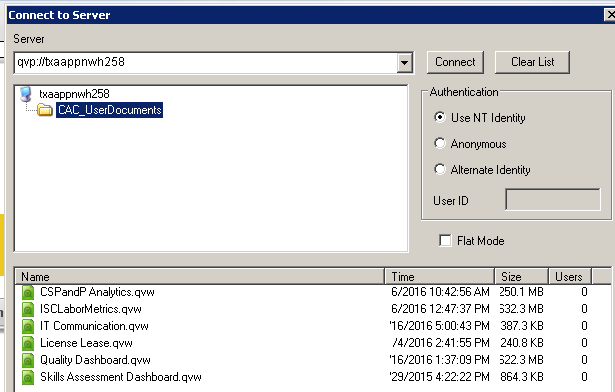Click the IT Communication.qvw file icon
The height and width of the screenshot is (392, 615).
[28, 326]
